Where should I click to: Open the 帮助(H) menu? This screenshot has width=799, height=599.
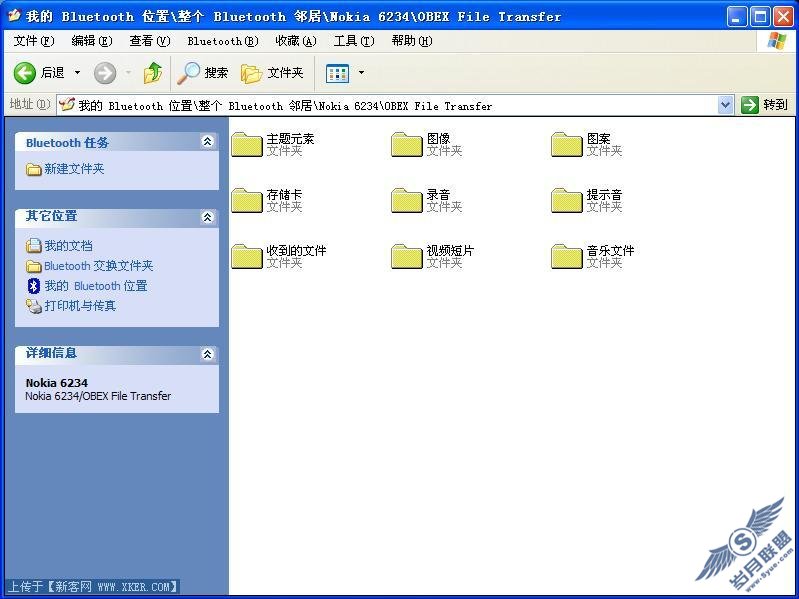coord(412,41)
